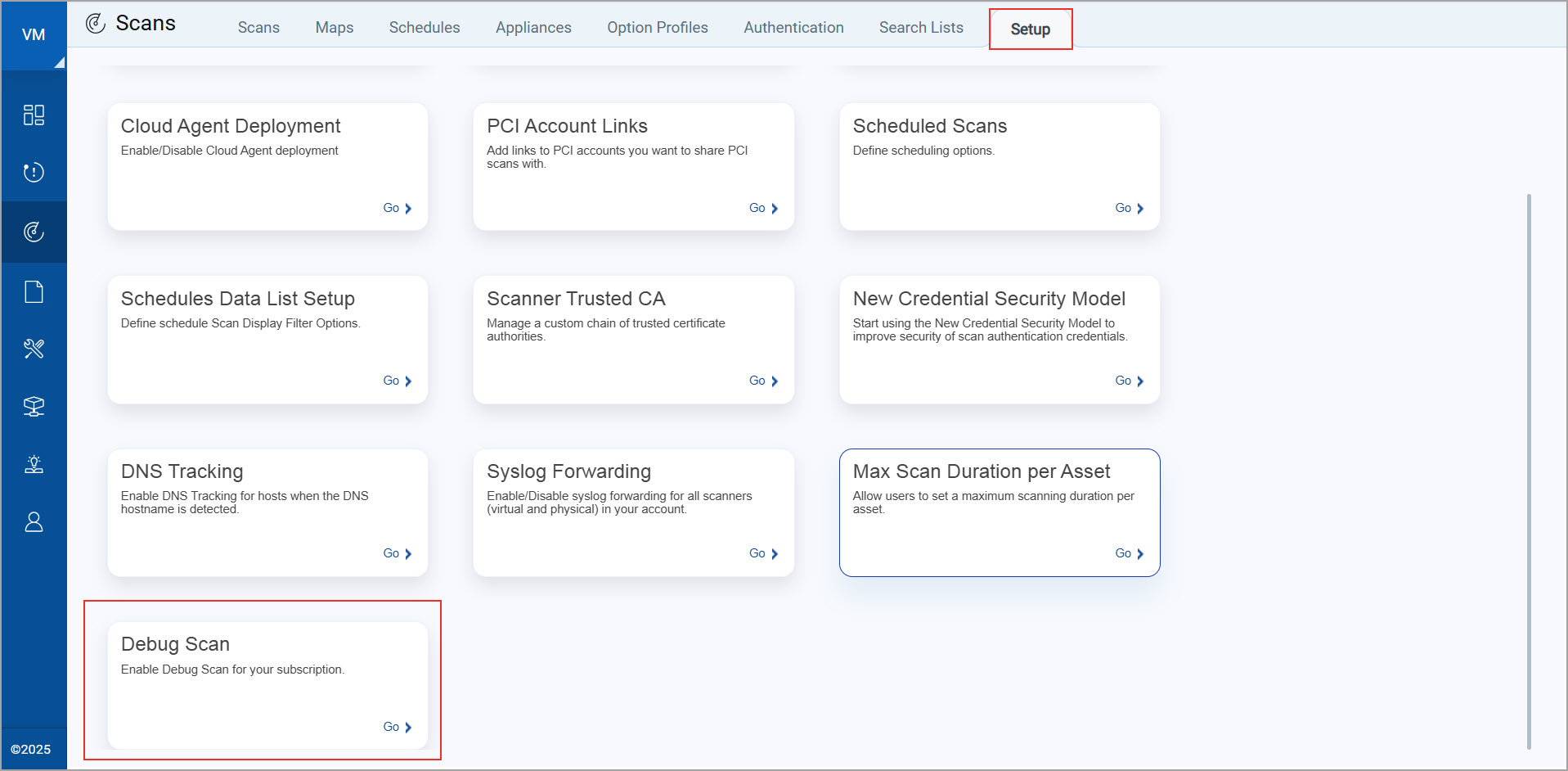Click the vertical page scrollbar
This screenshot has height=771, width=1568.
[1528, 471]
